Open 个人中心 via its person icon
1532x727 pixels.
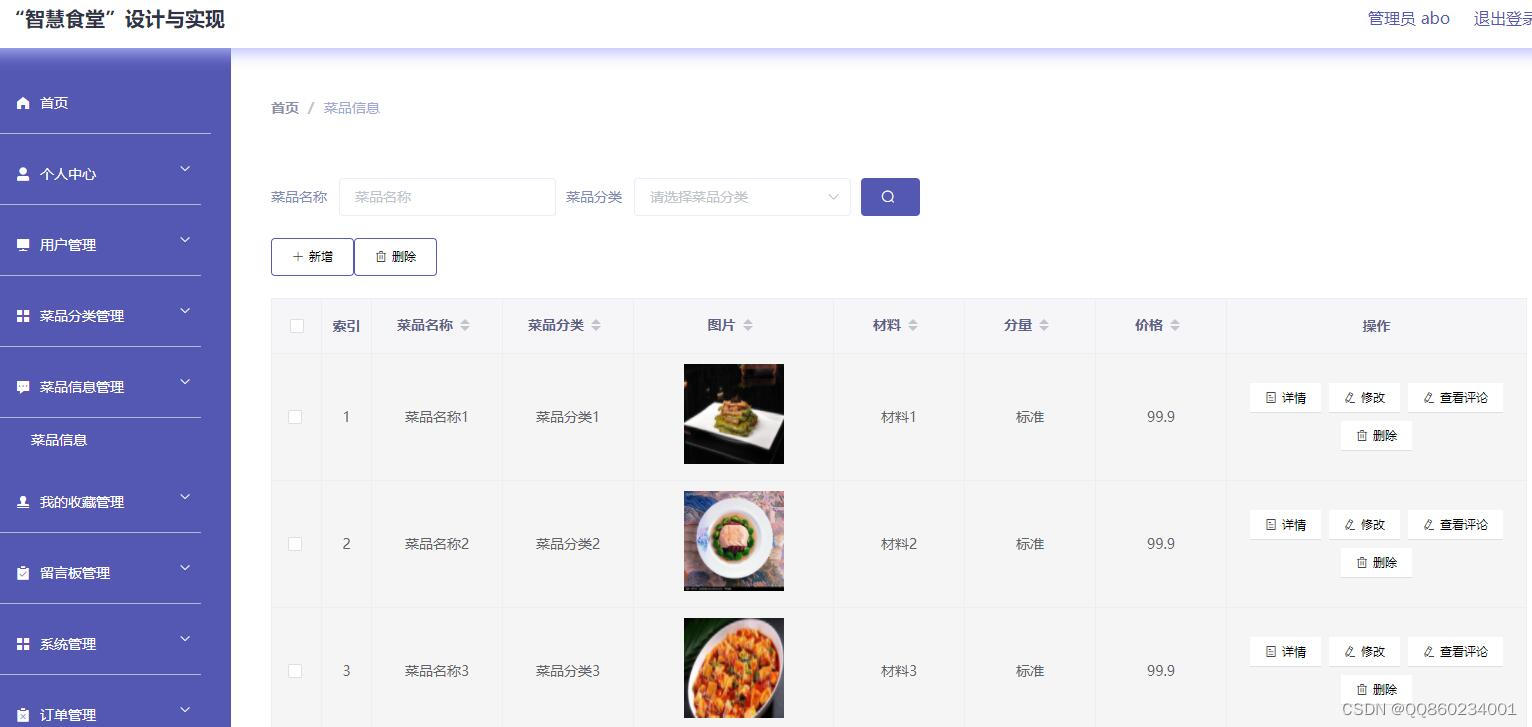pos(22,173)
